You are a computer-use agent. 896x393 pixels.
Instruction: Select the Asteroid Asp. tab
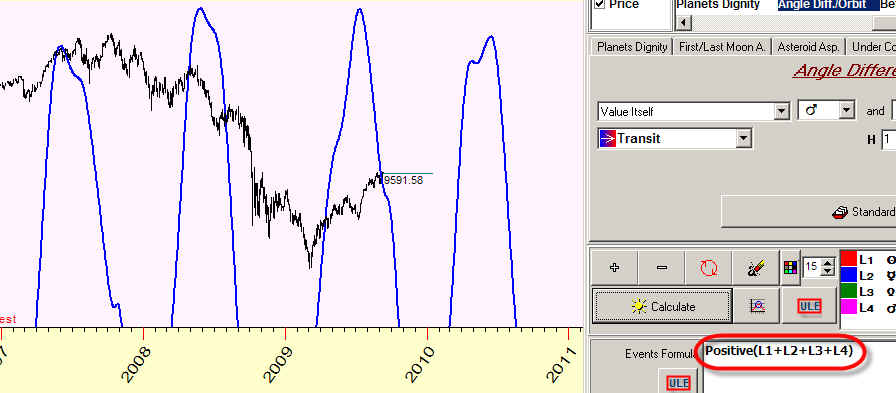pos(809,47)
